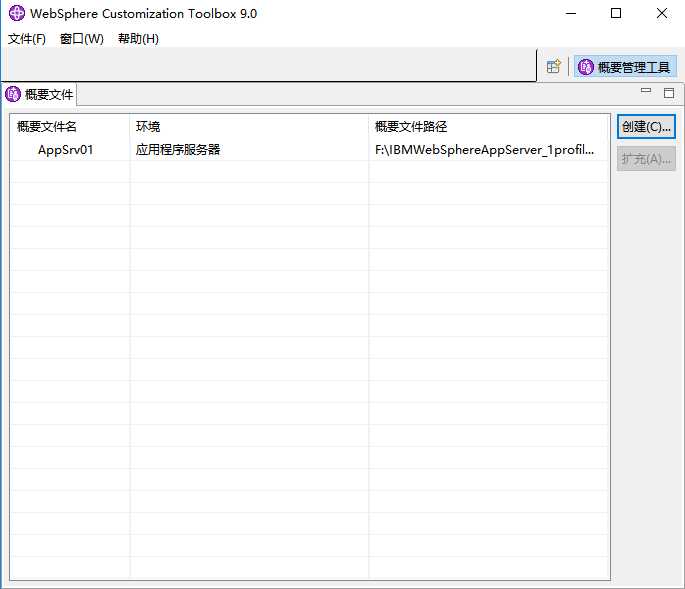Open the 窗口(W) menu
The image size is (685, 589).
[x=82, y=39]
